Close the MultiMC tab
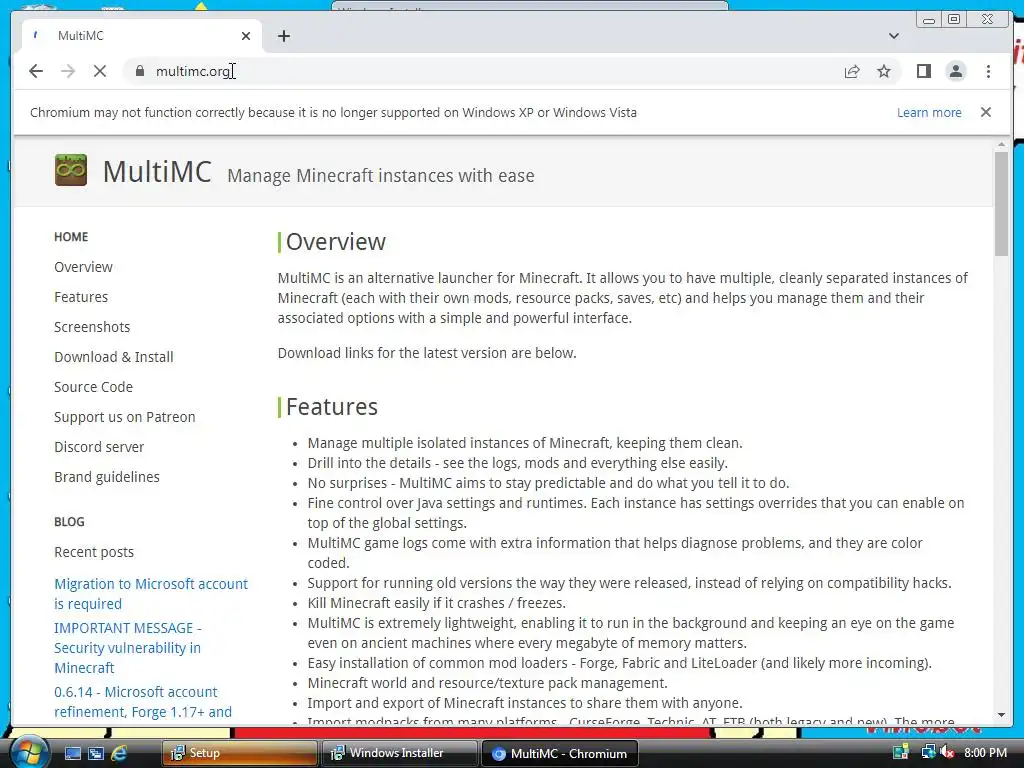Screen dimensions: 1024x768 (246, 36)
